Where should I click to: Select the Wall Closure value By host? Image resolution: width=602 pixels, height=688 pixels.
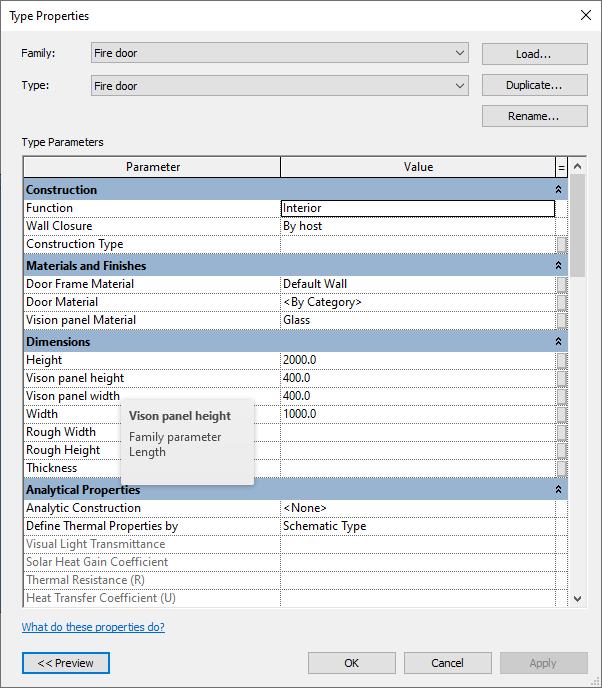pos(418,226)
